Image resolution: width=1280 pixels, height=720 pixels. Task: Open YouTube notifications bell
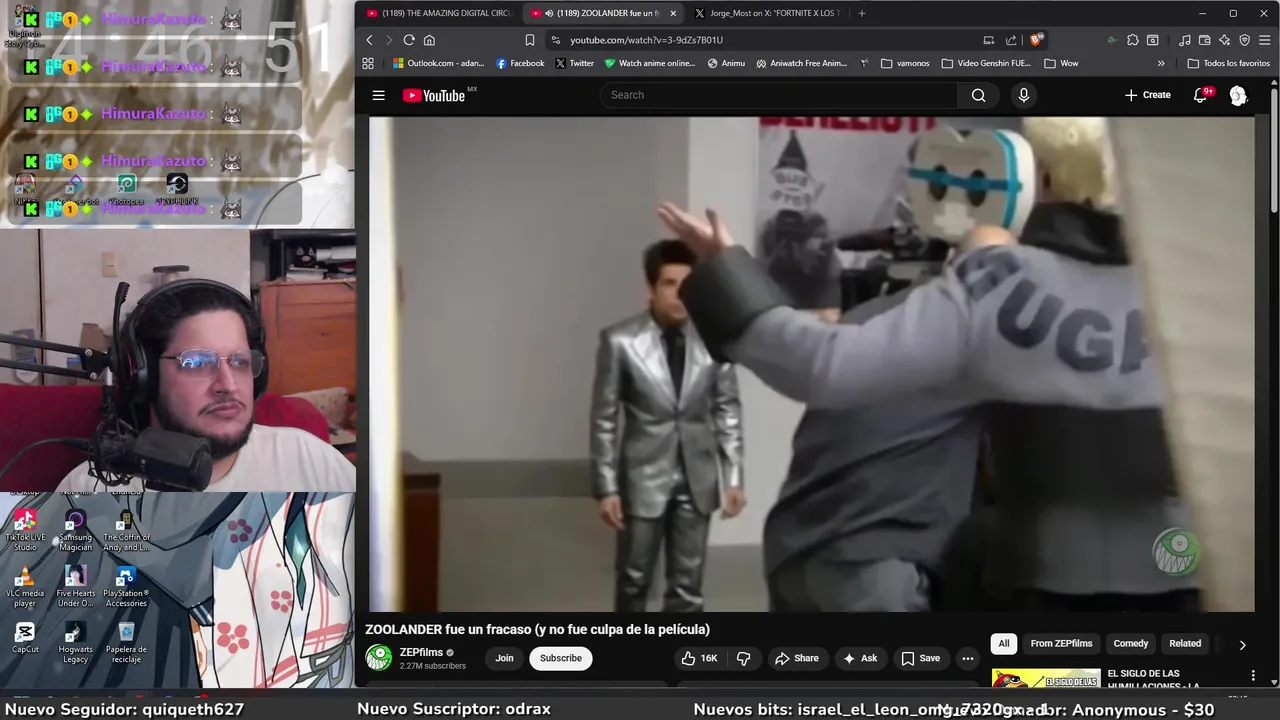point(1200,95)
